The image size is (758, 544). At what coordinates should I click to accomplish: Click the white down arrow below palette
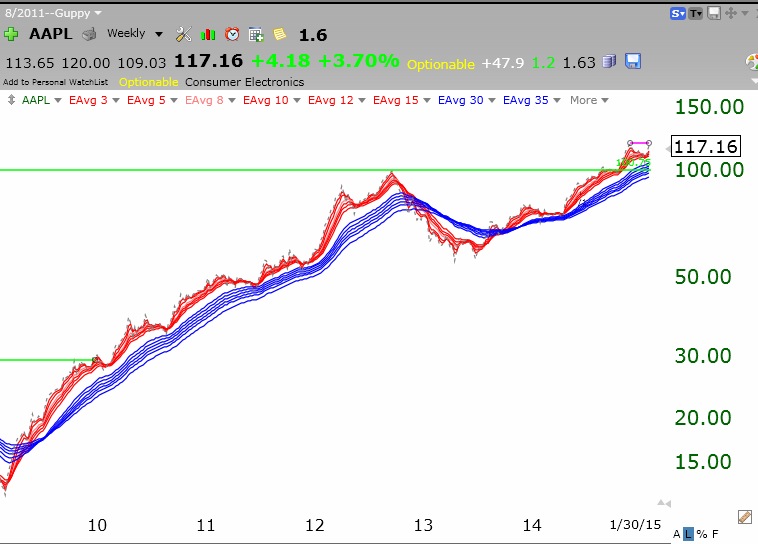(x=755, y=81)
